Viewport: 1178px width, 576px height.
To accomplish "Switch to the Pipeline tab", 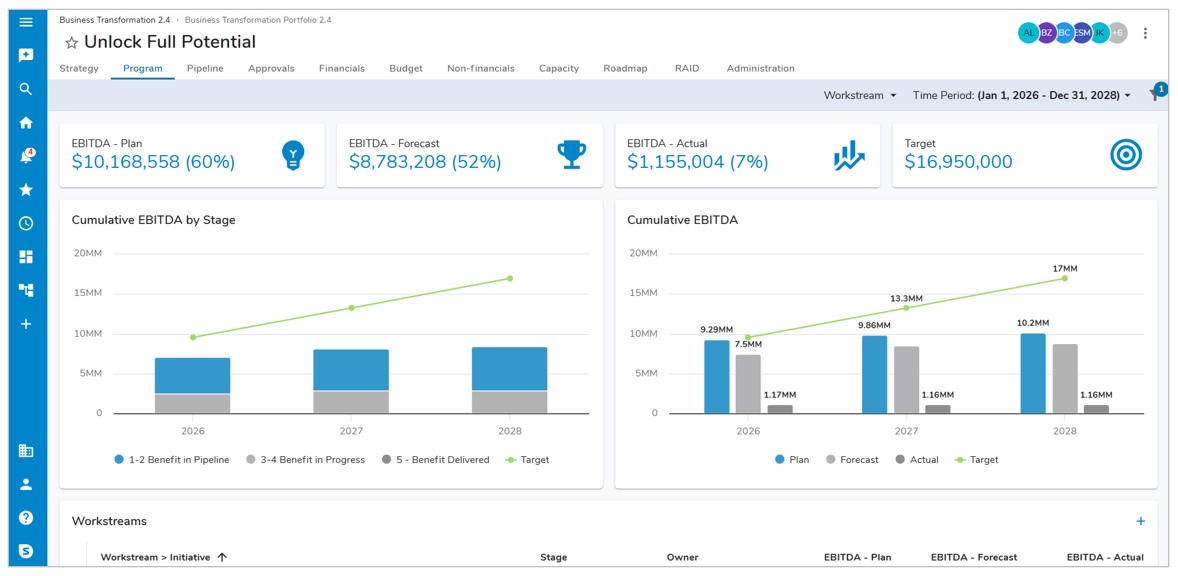I will 205,69.
